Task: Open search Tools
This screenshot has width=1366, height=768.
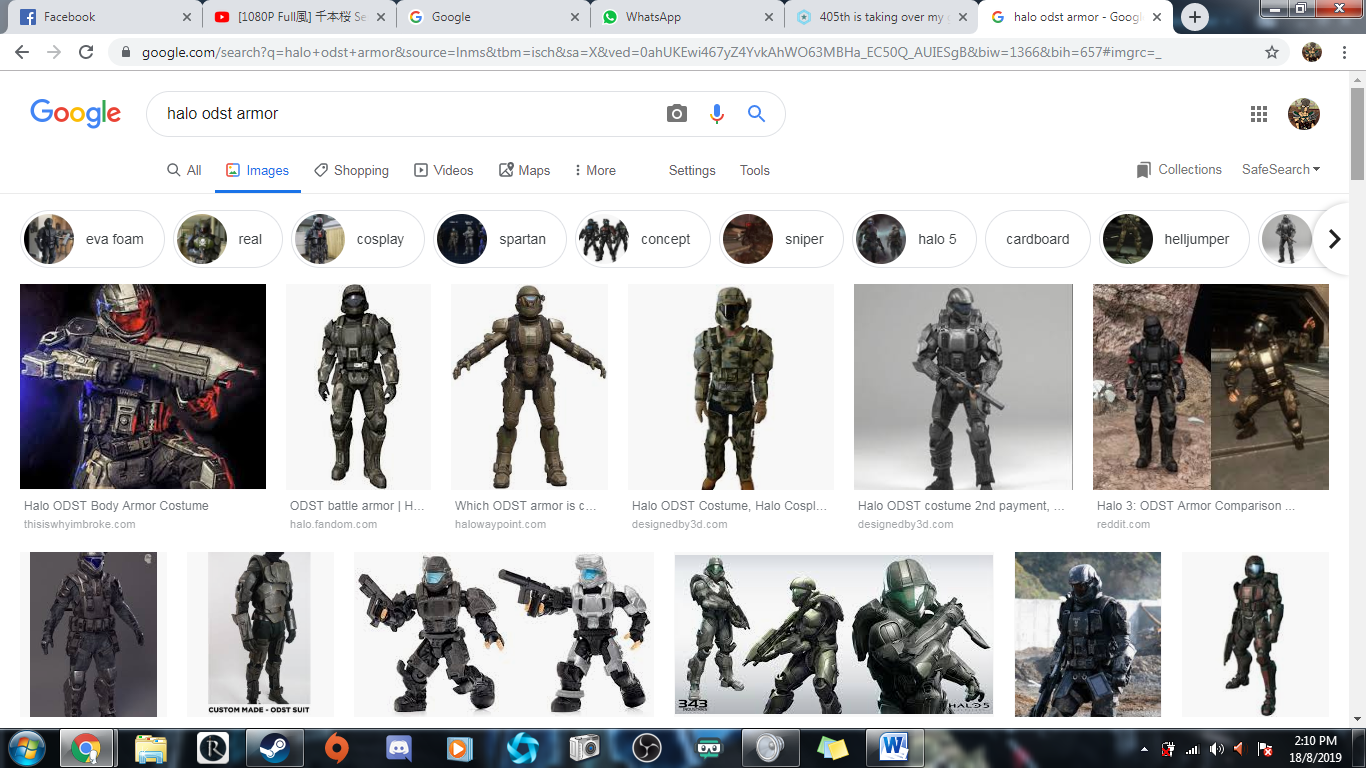Action: coord(755,171)
